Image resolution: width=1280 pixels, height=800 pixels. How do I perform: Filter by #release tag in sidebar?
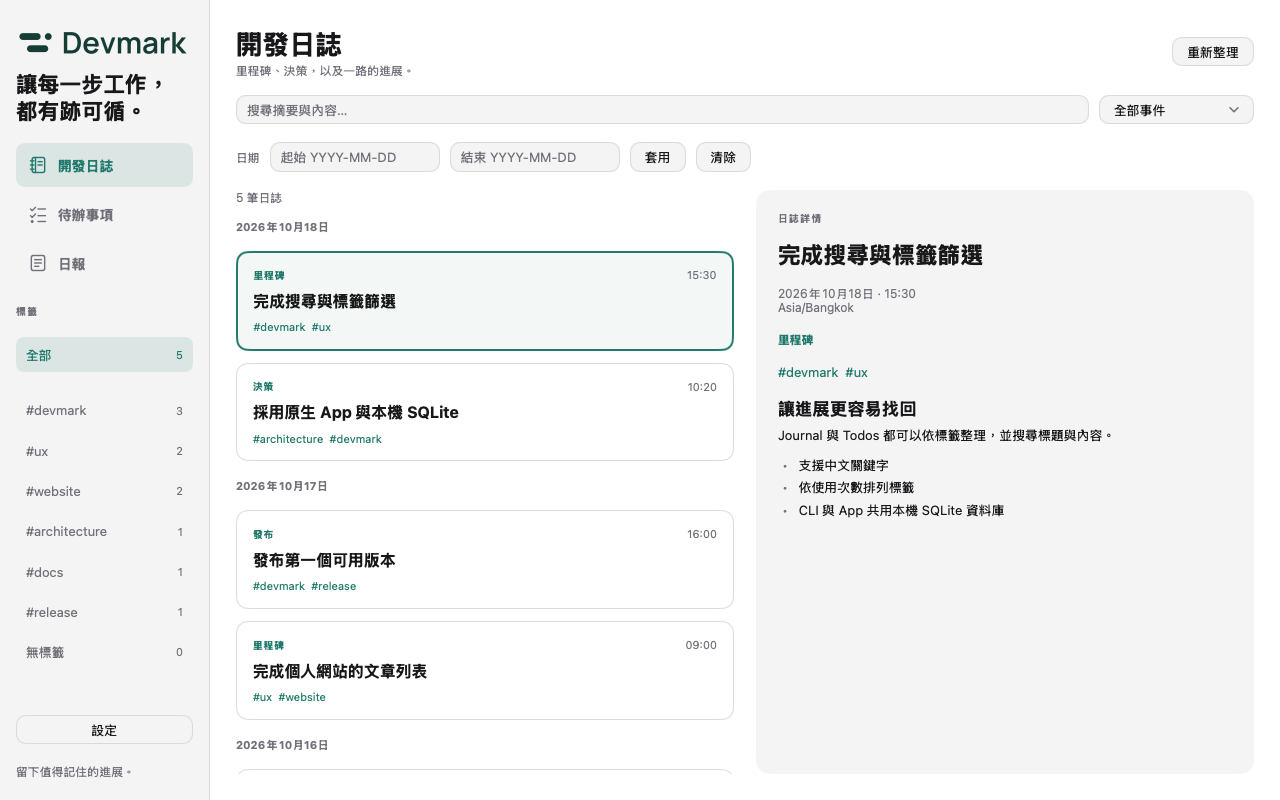point(104,612)
